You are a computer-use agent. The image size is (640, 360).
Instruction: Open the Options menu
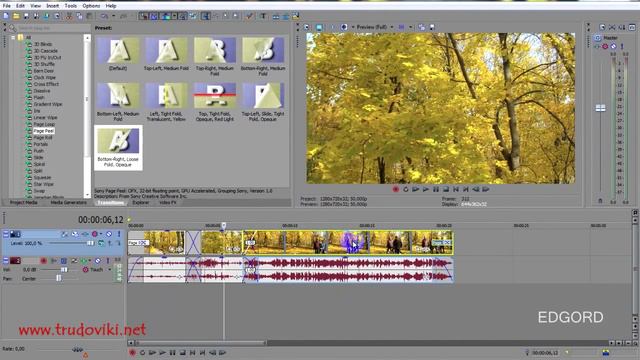pos(91,6)
